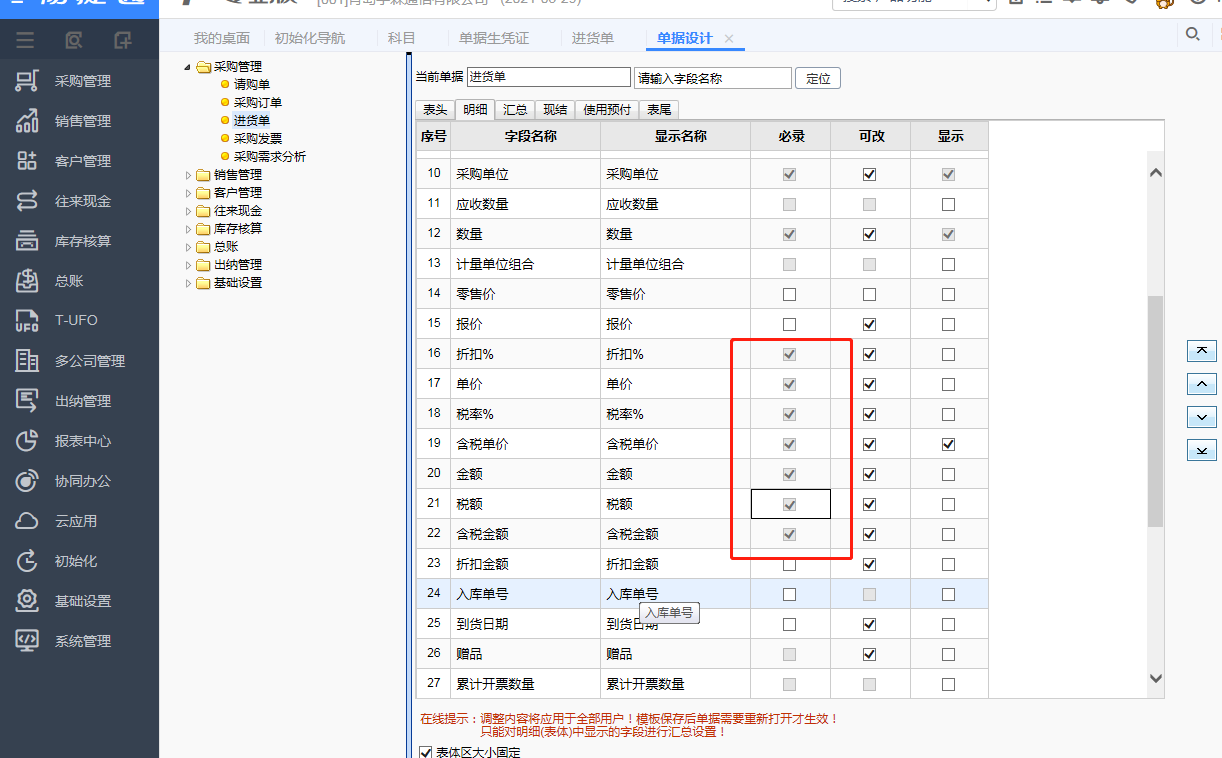This screenshot has width=1222, height=758.
Task: Select 采购需求分析 in the tree
Action: coord(270,157)
